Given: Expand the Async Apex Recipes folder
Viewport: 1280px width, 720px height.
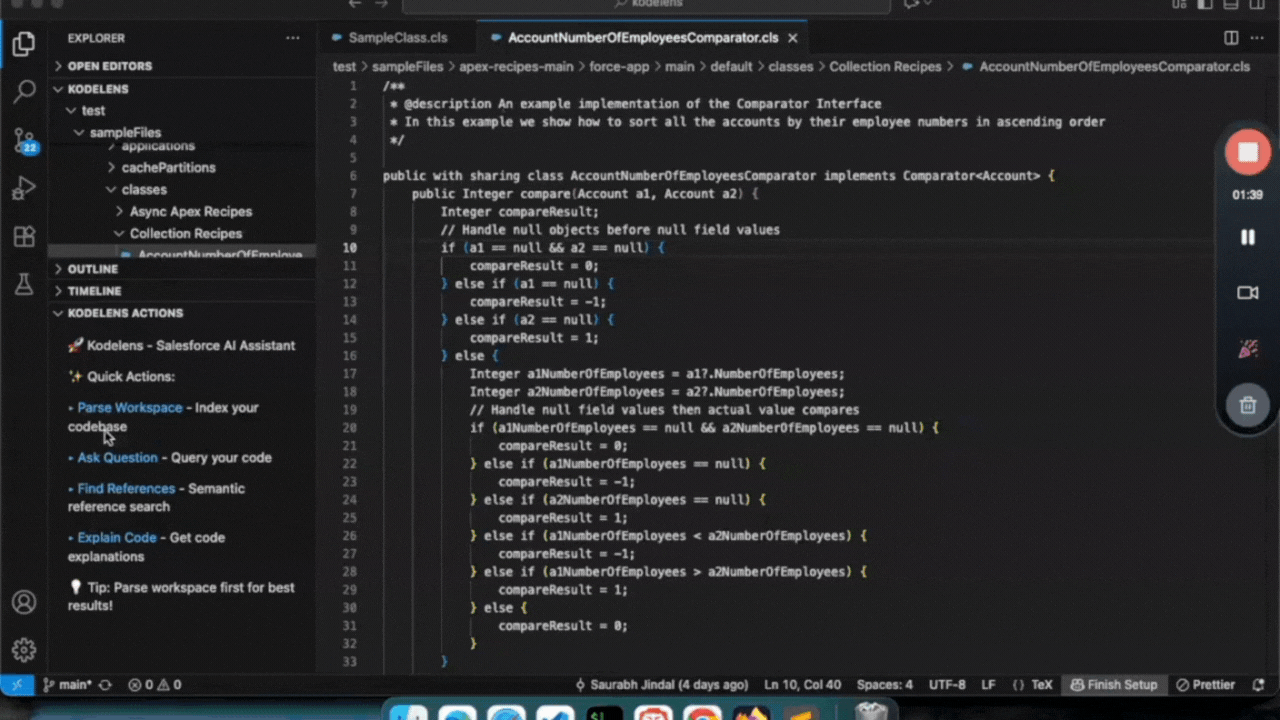Looking at the screenshot, I should pos(190,212).
